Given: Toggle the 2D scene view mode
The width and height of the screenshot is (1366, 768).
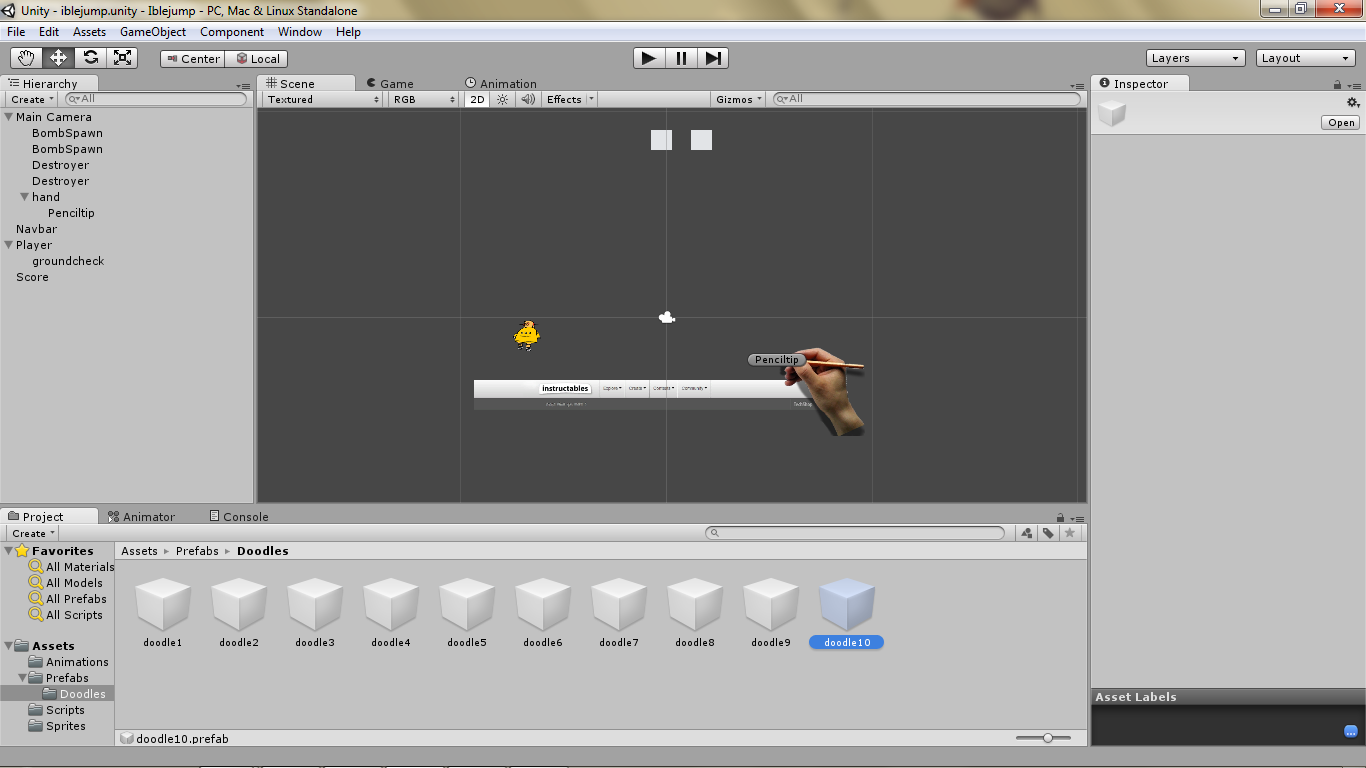Looking at the screenshot, I should pos(477,99).
